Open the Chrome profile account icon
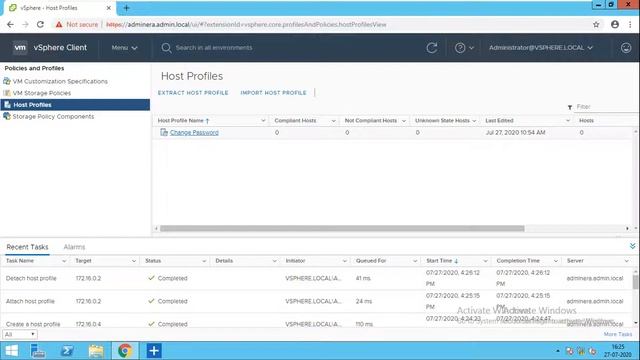Screen dimensions: 640x360 click(615, 24)
